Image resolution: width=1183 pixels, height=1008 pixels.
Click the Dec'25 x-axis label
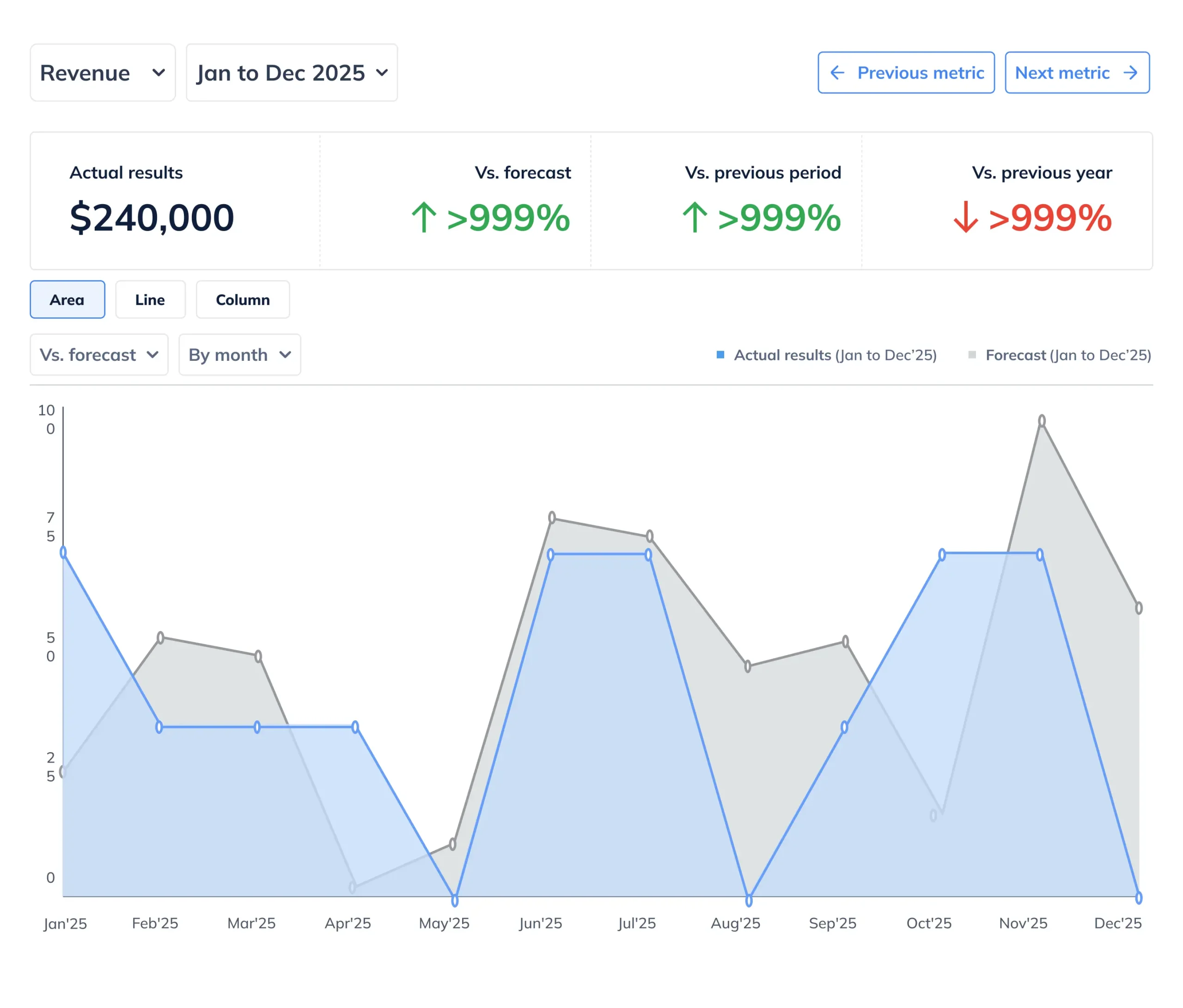click(x=1118, y=923)
